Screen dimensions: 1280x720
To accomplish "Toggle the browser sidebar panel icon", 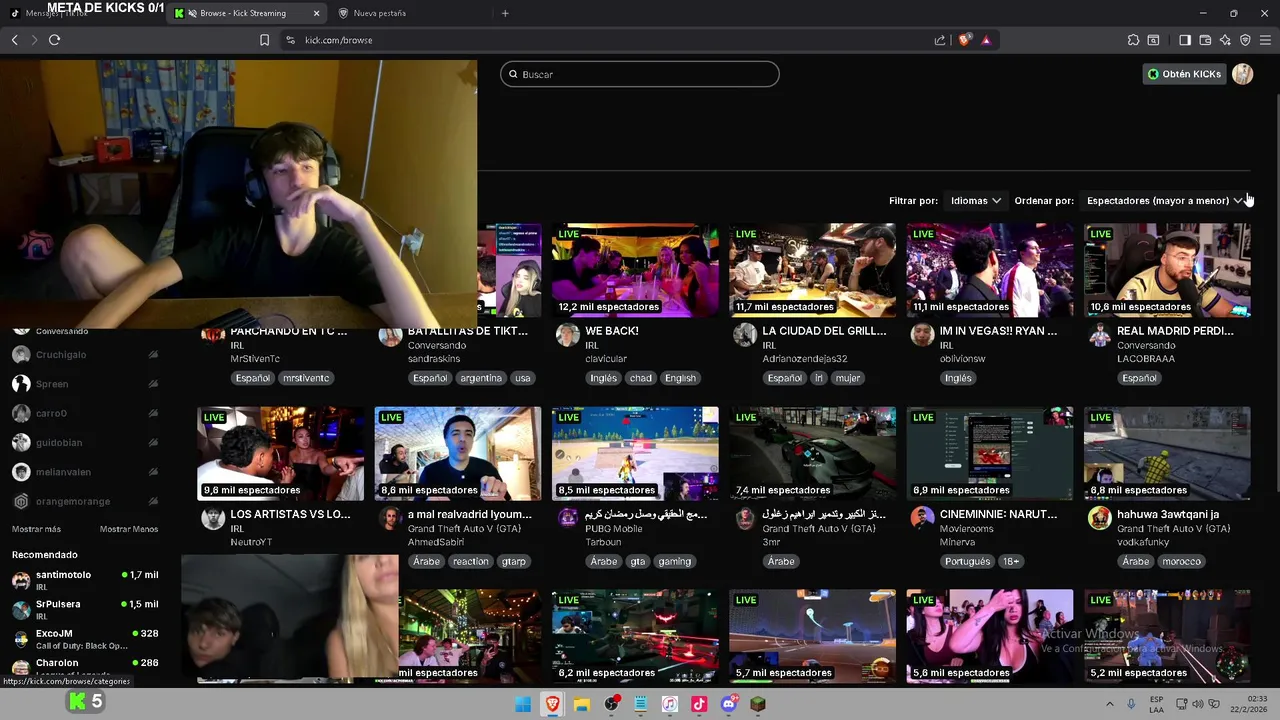I will 1185,40.
